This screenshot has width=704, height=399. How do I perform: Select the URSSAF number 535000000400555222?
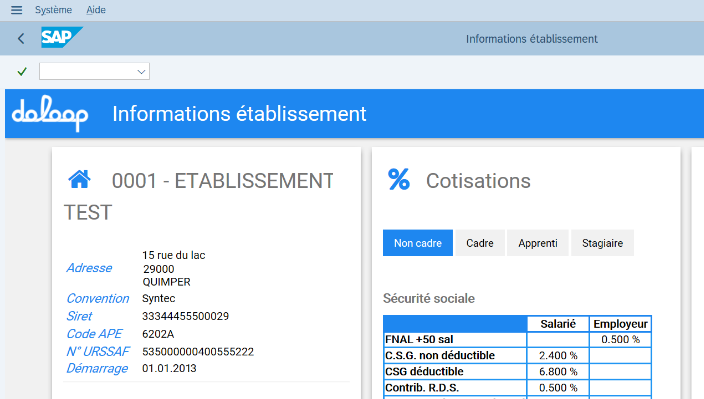coord(198,351)
